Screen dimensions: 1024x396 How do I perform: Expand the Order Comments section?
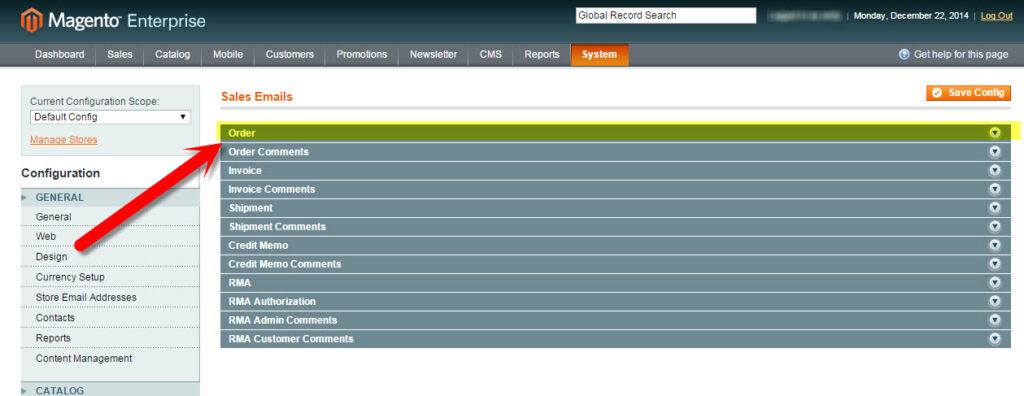[615, 152]
